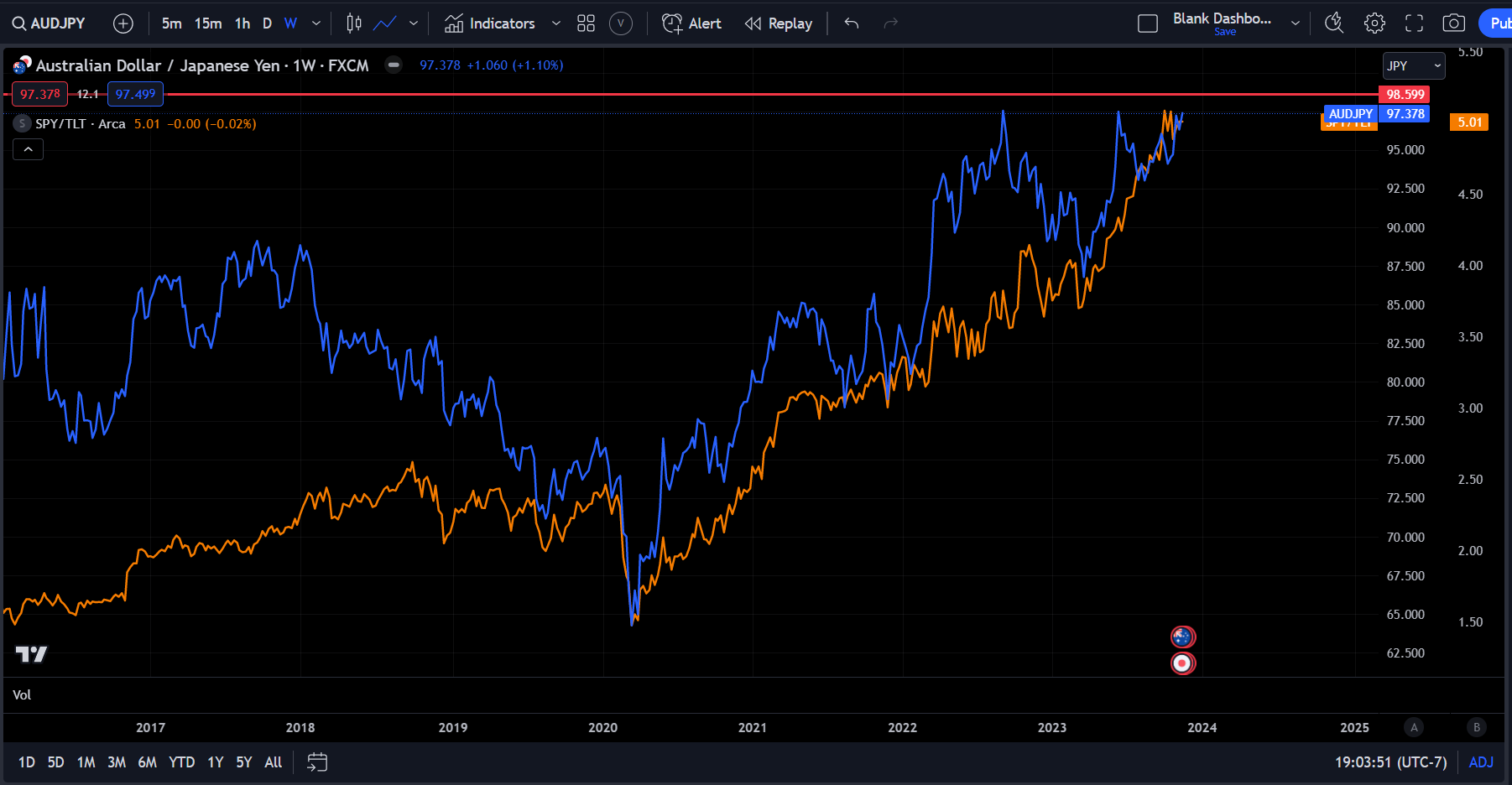Click the volume toggle V icon

point(621,23)
